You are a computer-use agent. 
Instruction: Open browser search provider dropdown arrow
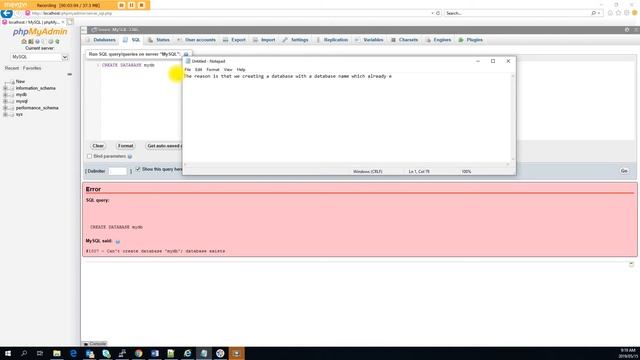point(599,13)
